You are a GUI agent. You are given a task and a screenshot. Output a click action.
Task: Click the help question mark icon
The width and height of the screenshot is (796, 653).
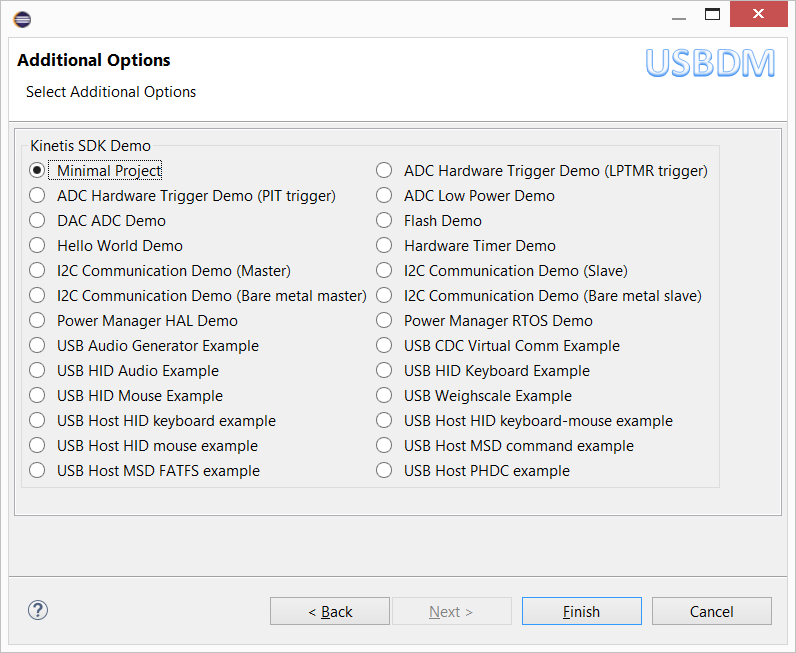[x=38, y=611]
